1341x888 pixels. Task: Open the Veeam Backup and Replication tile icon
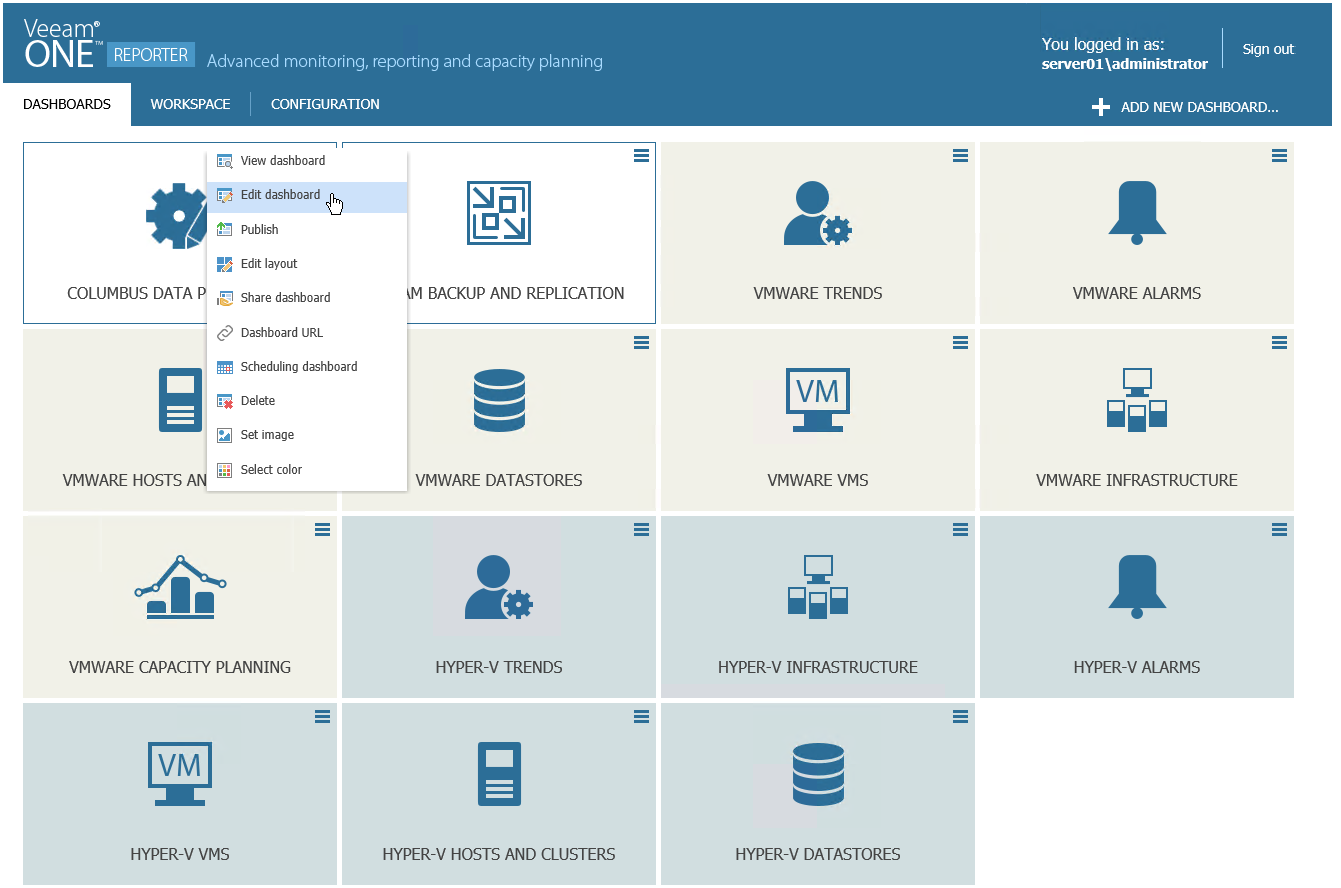[499, 213]
